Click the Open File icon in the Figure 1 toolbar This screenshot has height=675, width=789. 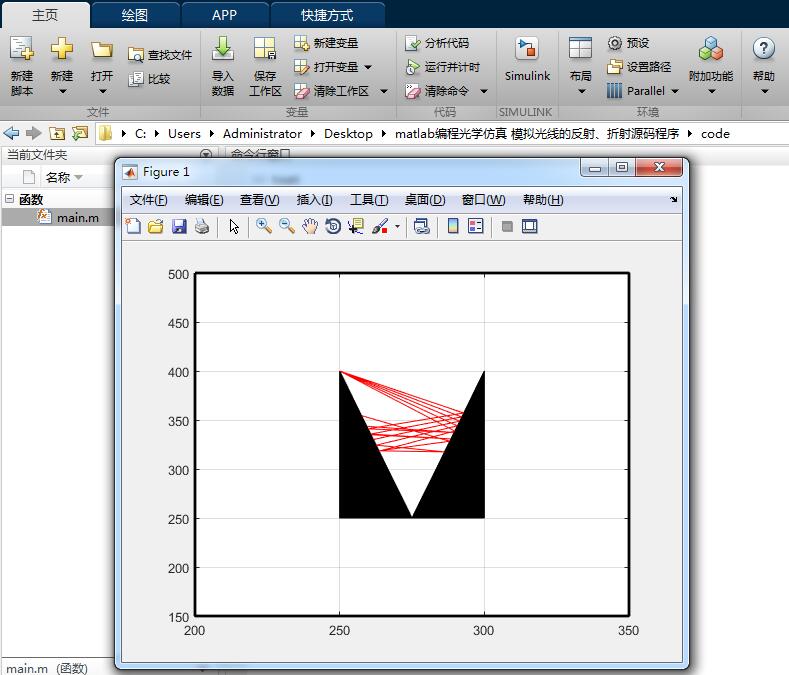point(156,226)
